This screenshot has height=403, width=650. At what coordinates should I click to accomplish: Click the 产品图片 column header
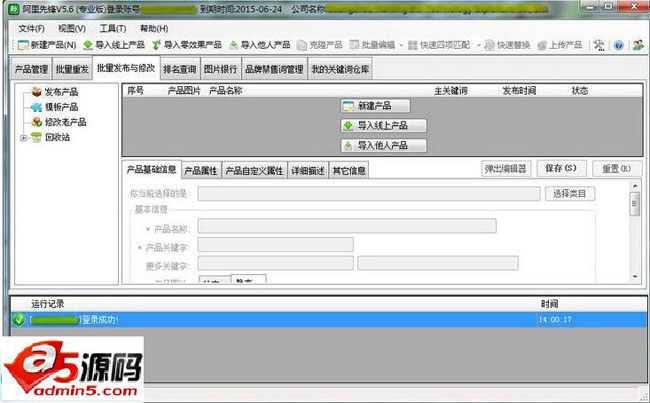click(184, 90)
